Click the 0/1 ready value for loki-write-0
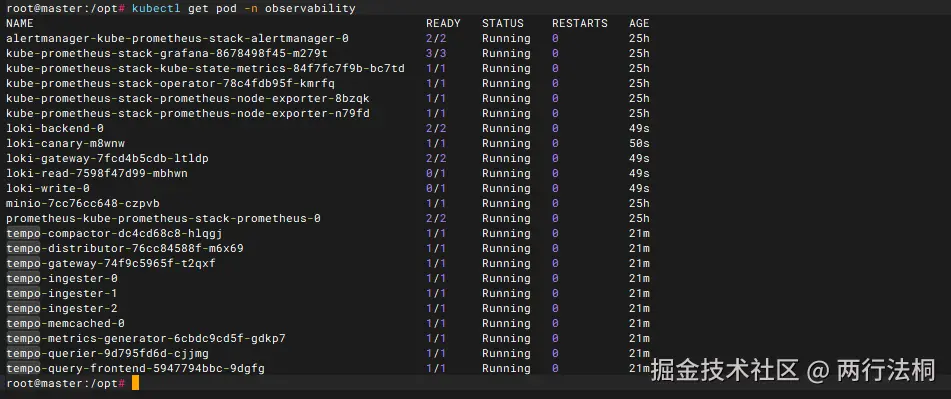Screen dimensions: 951x399 point(436,189)
